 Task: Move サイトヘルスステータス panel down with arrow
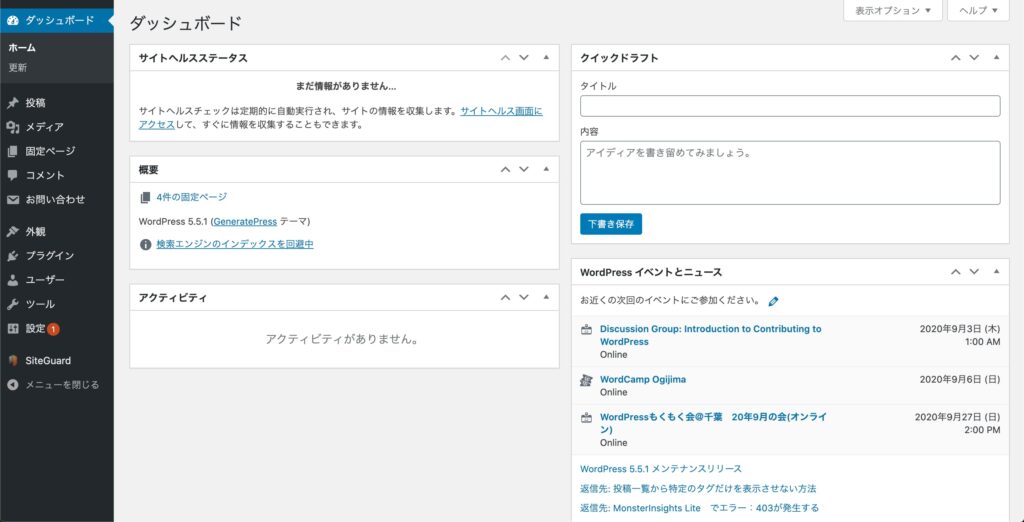click(523, 57)
